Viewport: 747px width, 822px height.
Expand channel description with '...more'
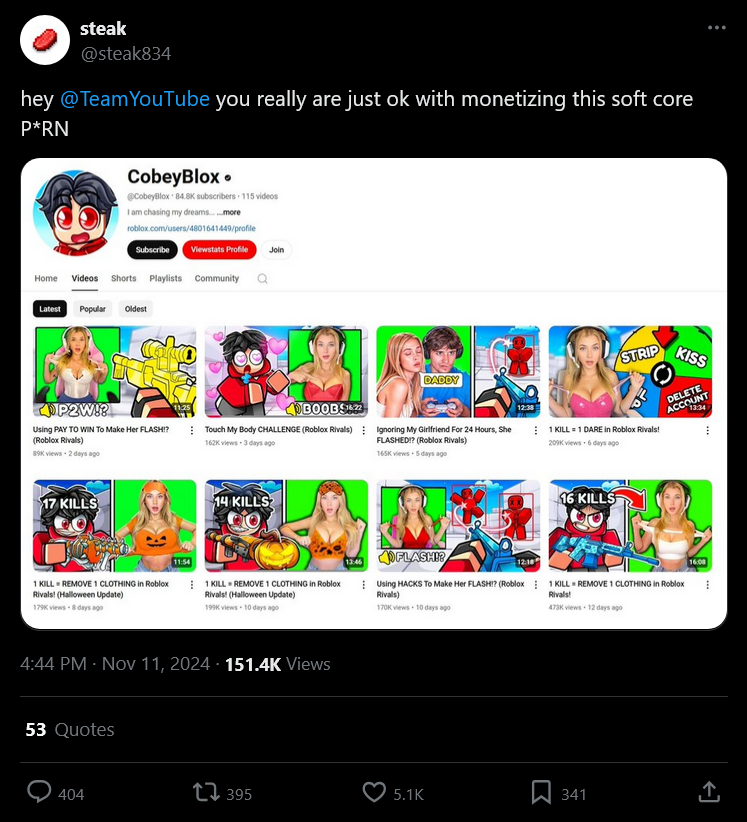pyautogui.click(x=229, y=212)
